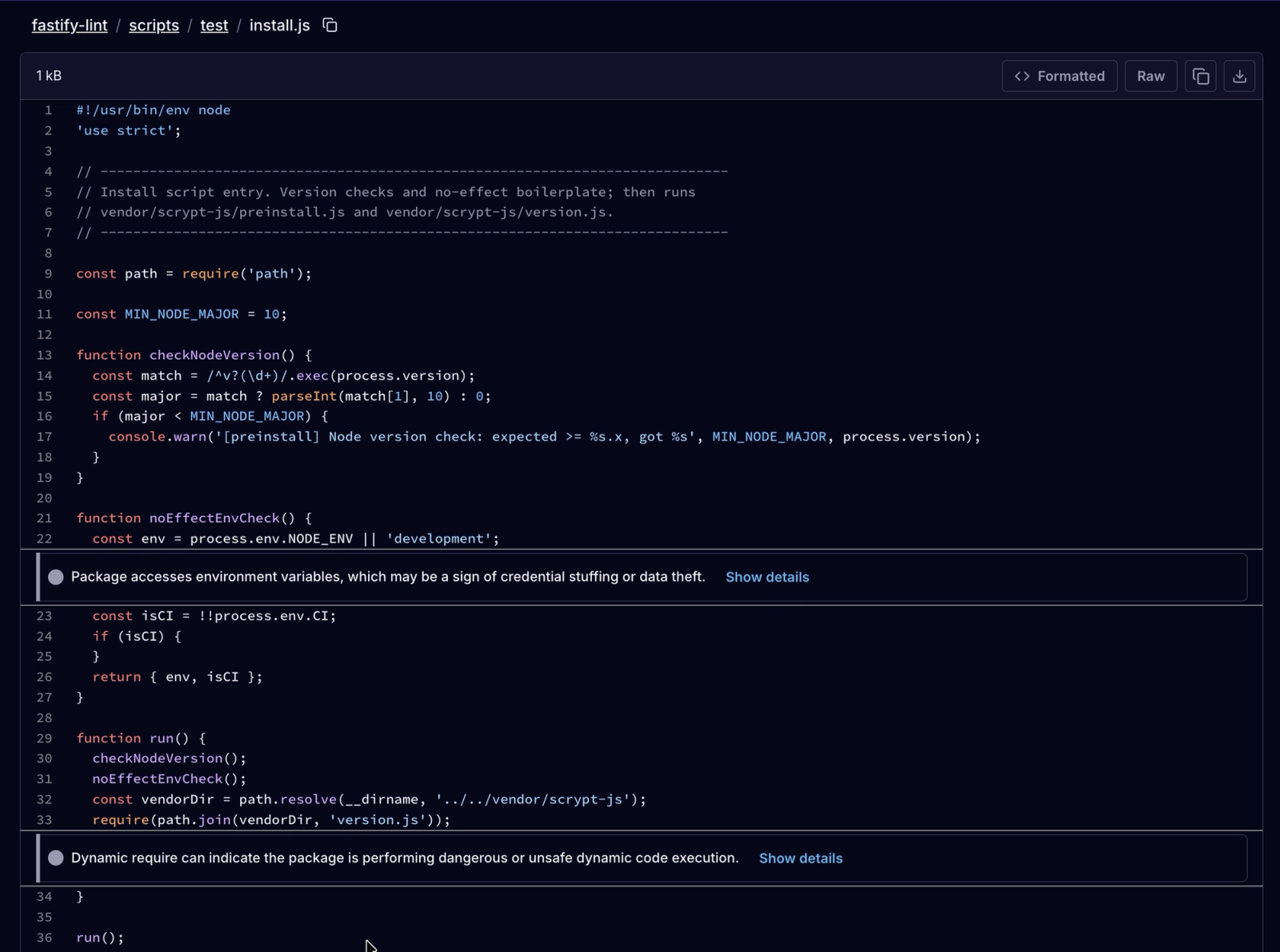Click line number 33 with the require call
The image size is (1280, 952).
[x=45, y=820]
